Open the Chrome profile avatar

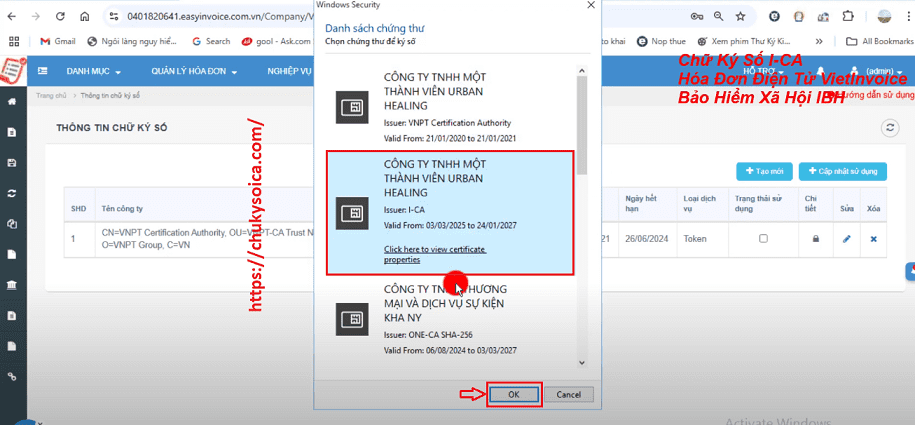pyautogui.click(x=884, y=16)
